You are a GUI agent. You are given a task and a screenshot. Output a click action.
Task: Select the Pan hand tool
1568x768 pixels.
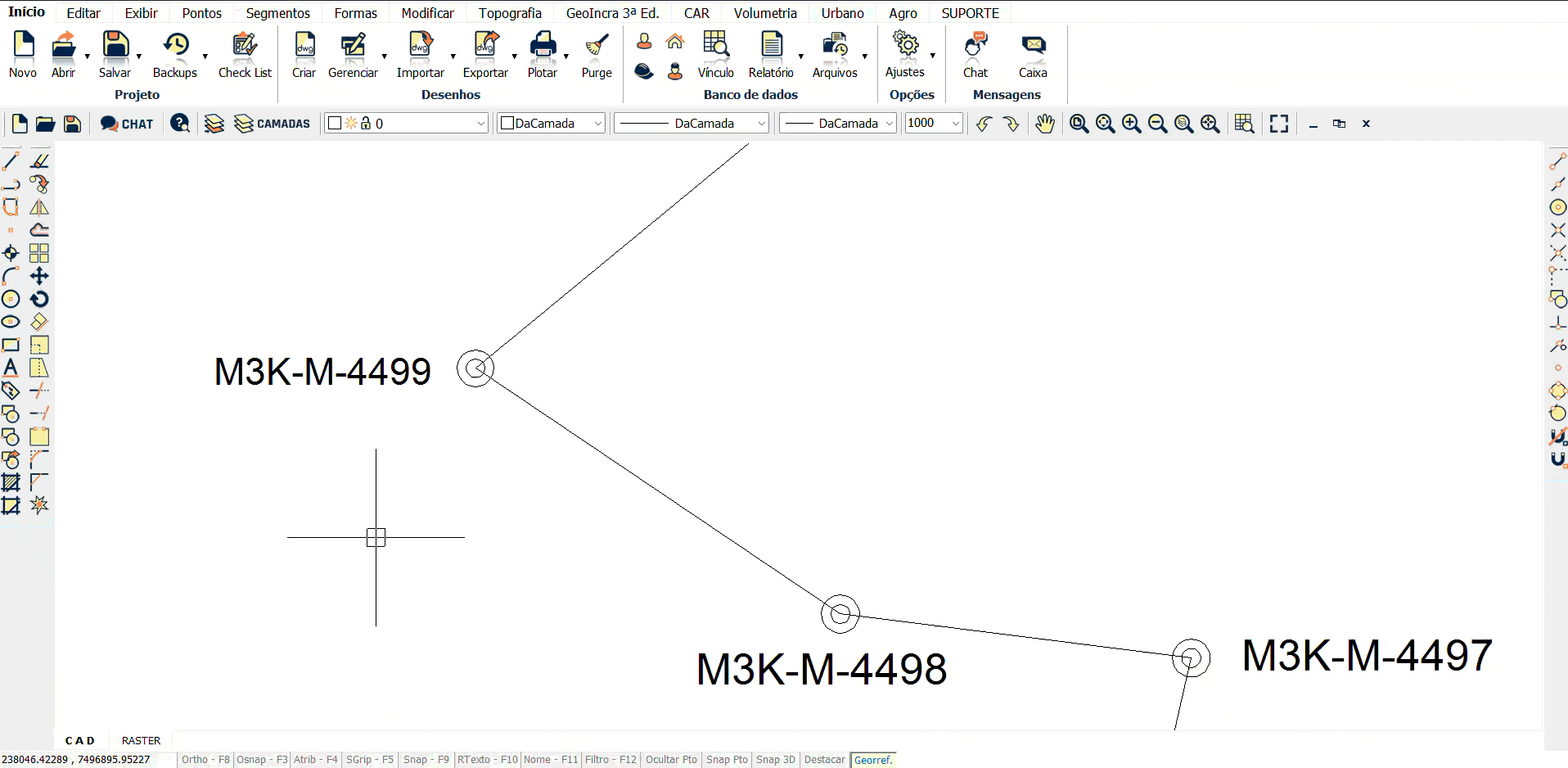click(x=1045, y=124)
